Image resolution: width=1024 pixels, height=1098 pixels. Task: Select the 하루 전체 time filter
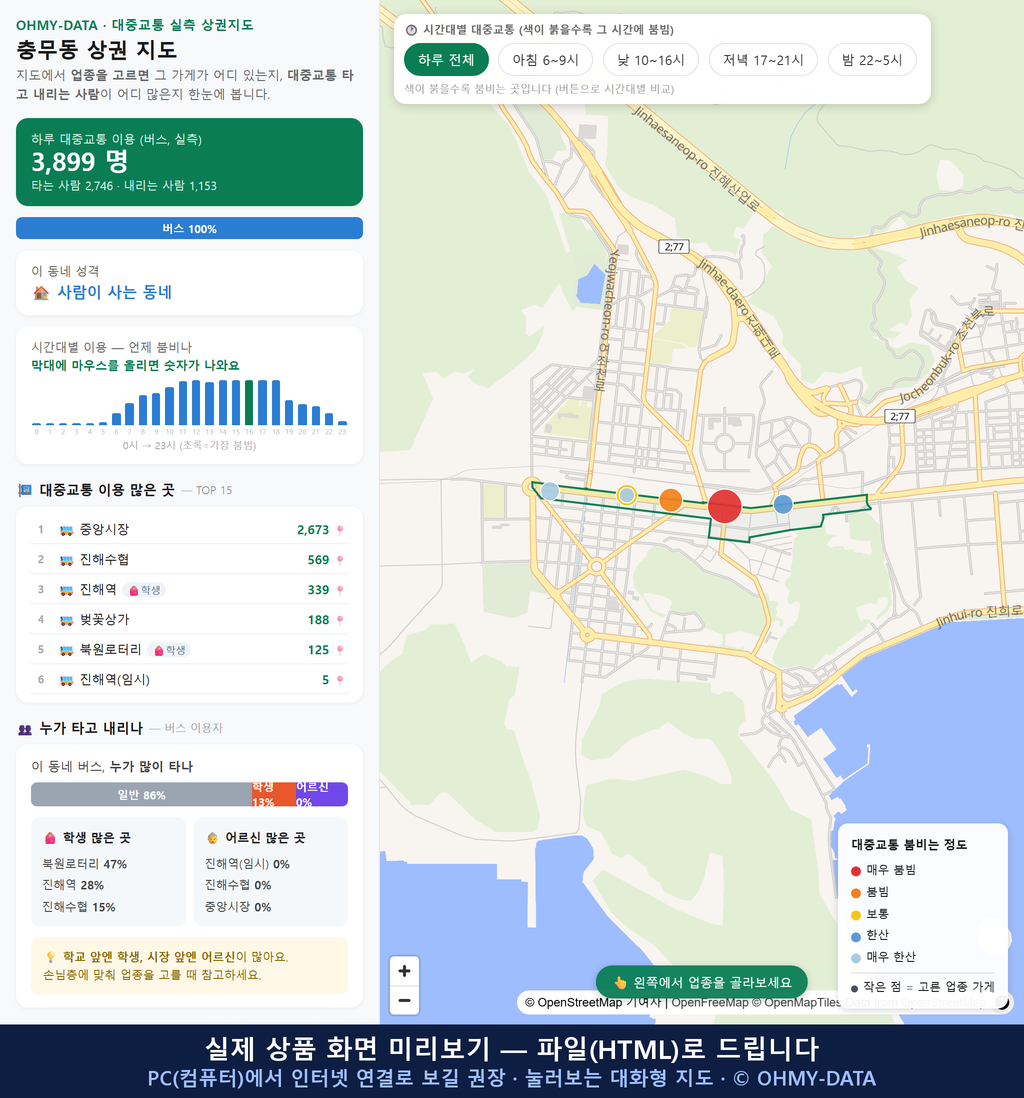(x=446, y=60)
